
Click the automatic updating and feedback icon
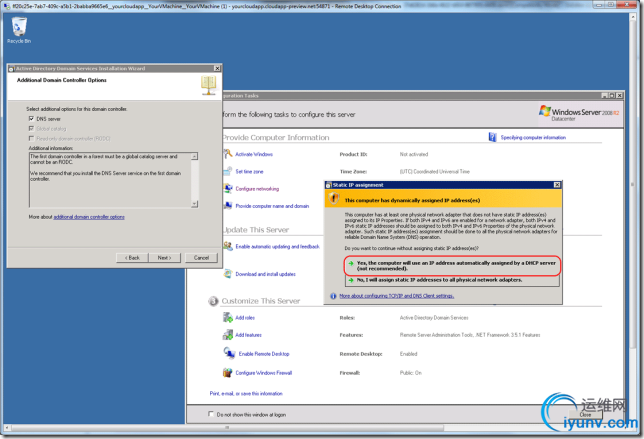[x=228, y=246]
